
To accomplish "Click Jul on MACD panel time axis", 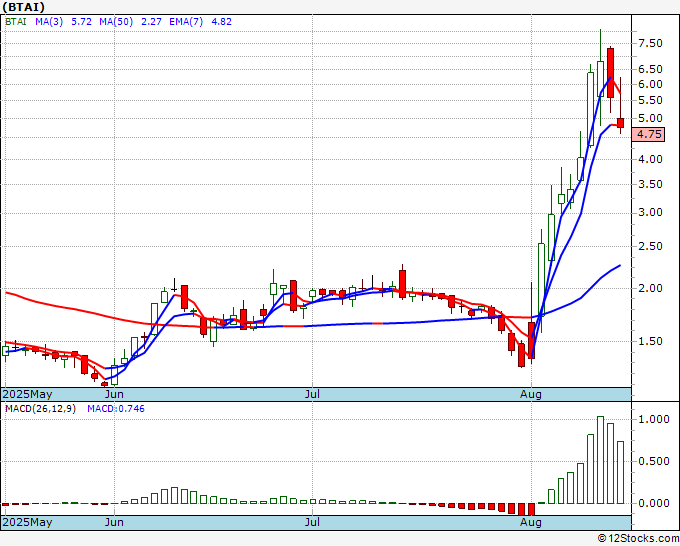I will tap(312, 522).
